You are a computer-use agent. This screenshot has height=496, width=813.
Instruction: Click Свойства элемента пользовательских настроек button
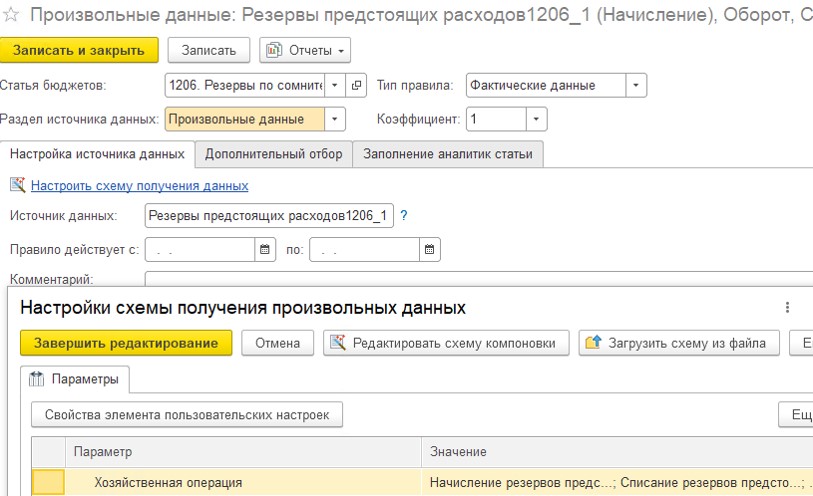(x=187, y=415)
